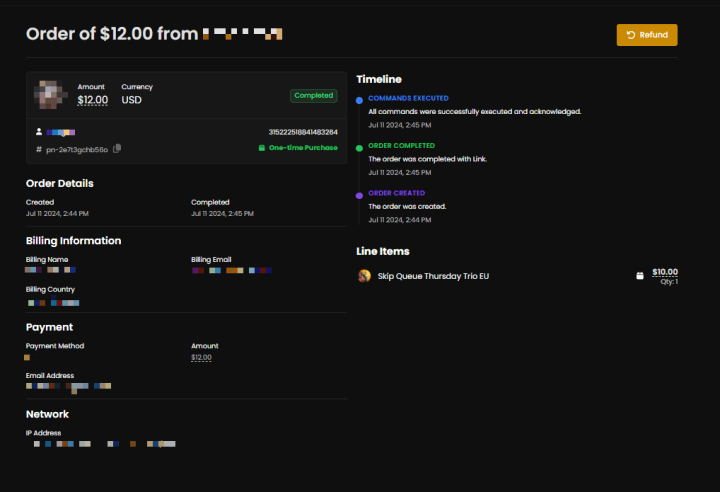Select the Order Completed timeline marker
This screenshot has width=720, height=492.
359,148
